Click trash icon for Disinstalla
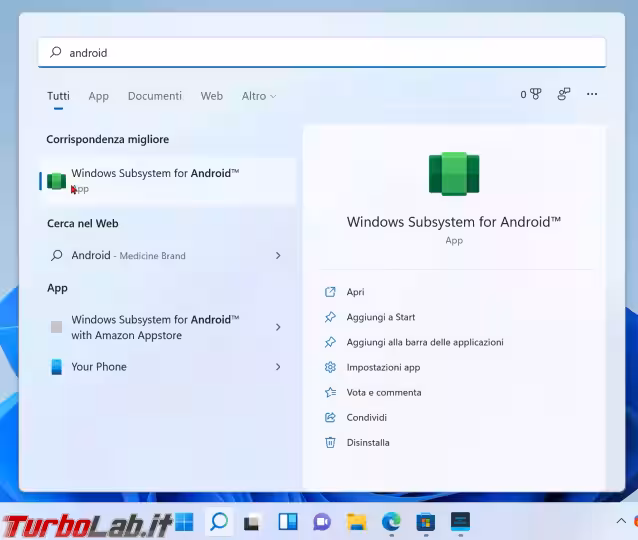 [x=330, y=443]
